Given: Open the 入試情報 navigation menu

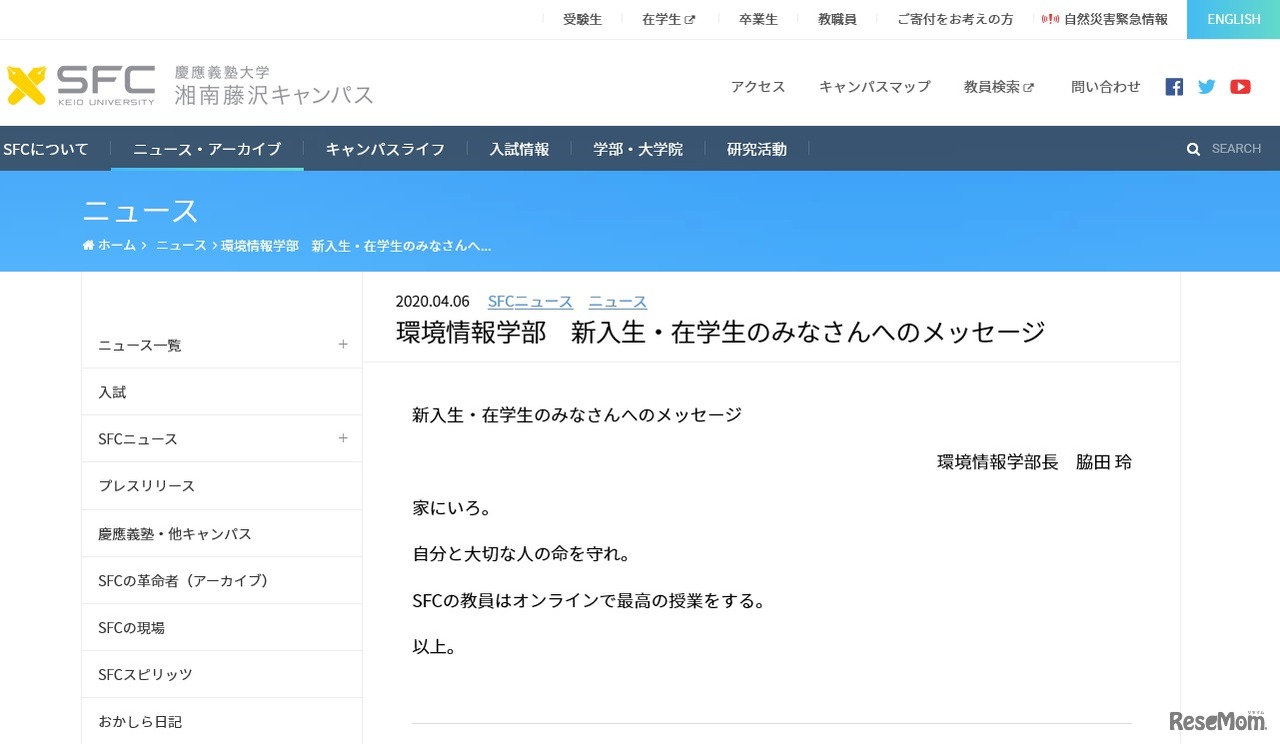Looking at the screenshot, I should 519,148.
